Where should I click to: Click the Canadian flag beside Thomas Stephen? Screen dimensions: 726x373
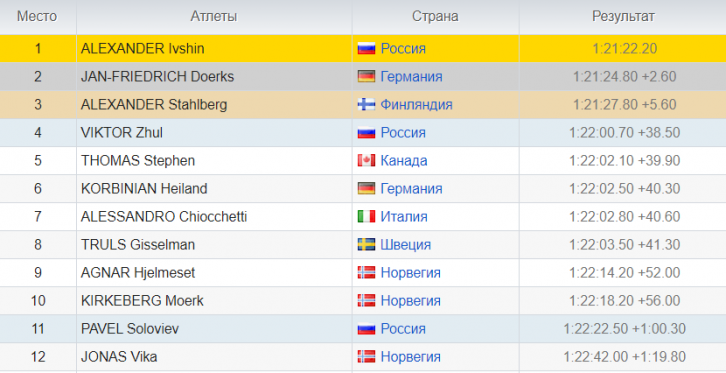pos(366,161)
